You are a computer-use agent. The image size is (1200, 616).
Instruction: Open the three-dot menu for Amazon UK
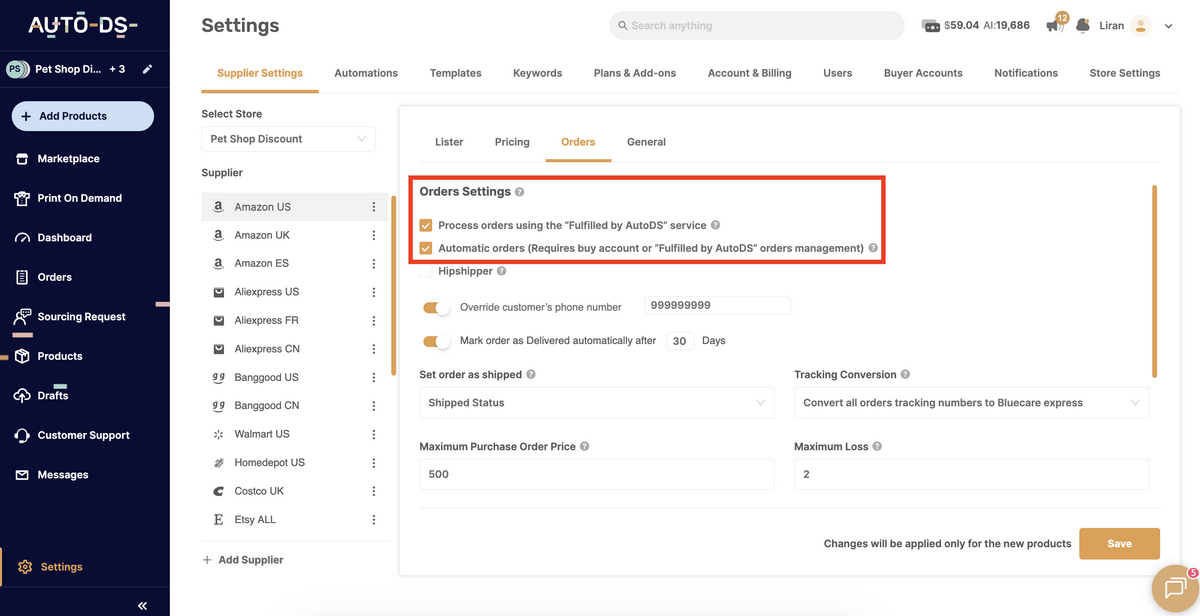pos(373,234)
